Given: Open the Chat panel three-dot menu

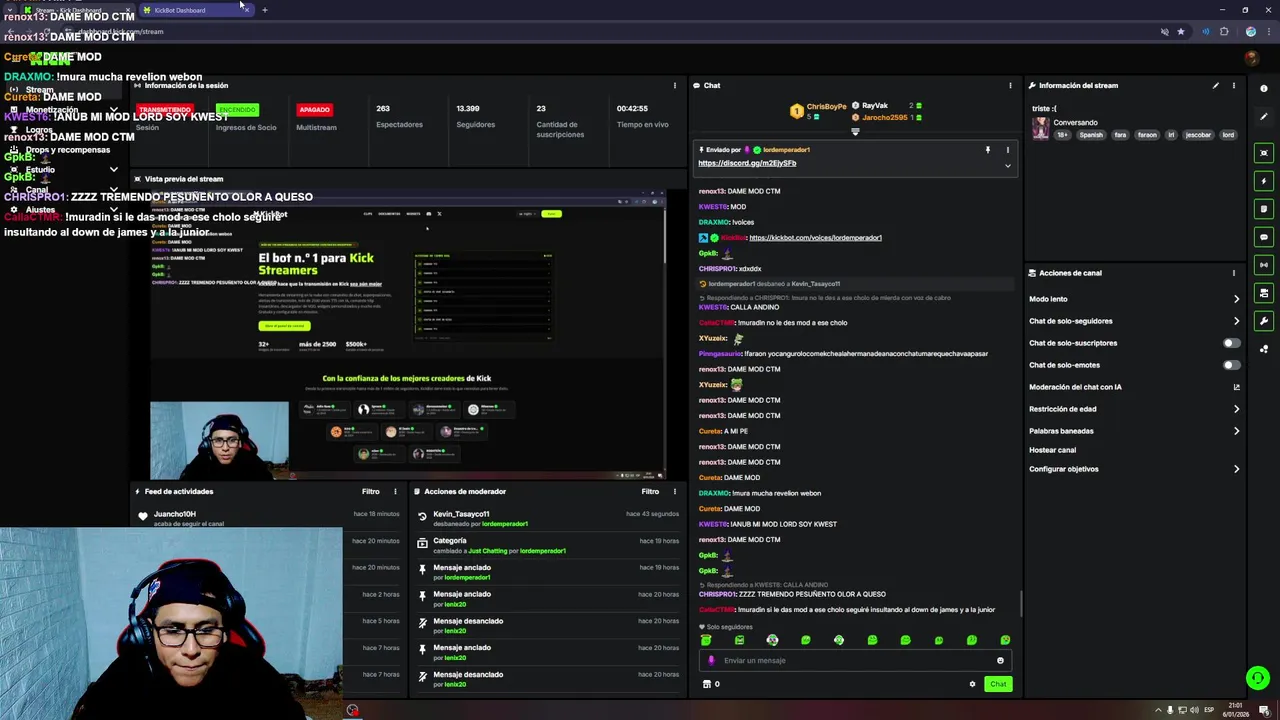Looking at the screenshot, I should click(x=1010, y=85).
